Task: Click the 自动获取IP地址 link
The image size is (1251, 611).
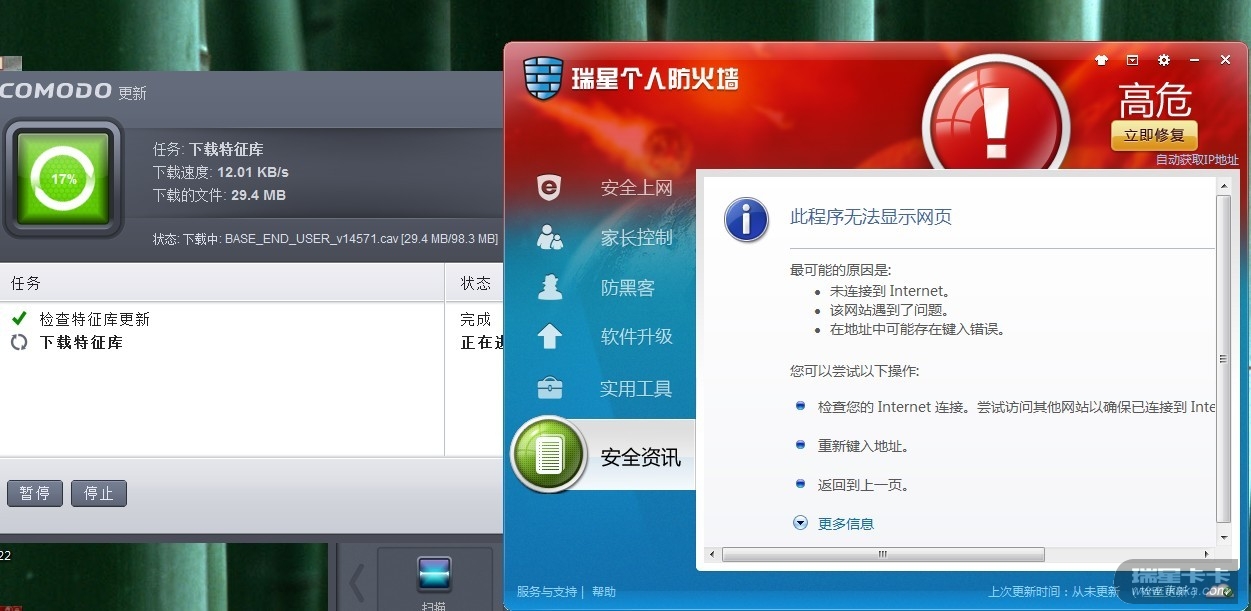Action: [1197, 160]
